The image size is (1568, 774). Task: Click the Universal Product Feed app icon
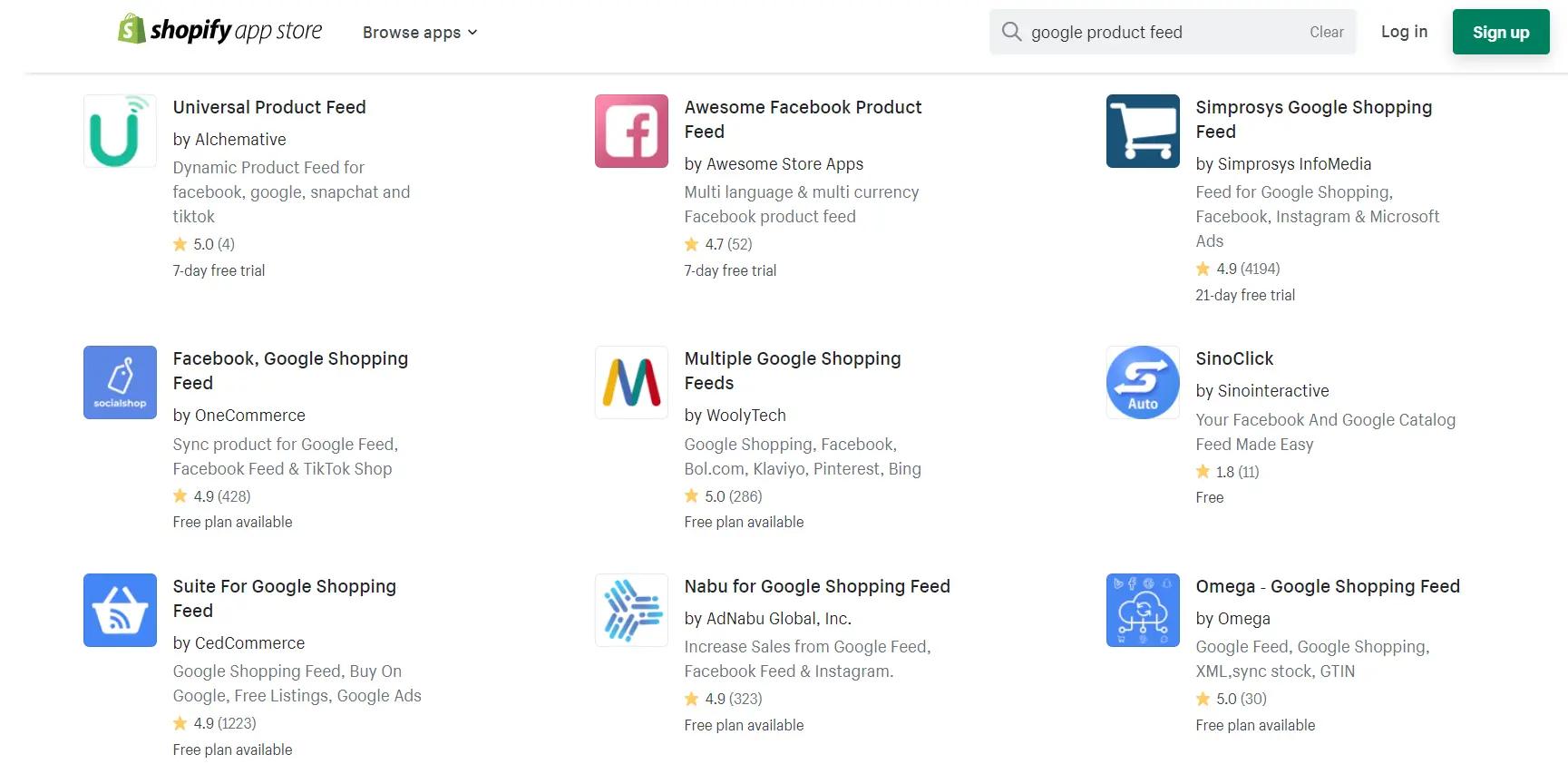point(120,132)
